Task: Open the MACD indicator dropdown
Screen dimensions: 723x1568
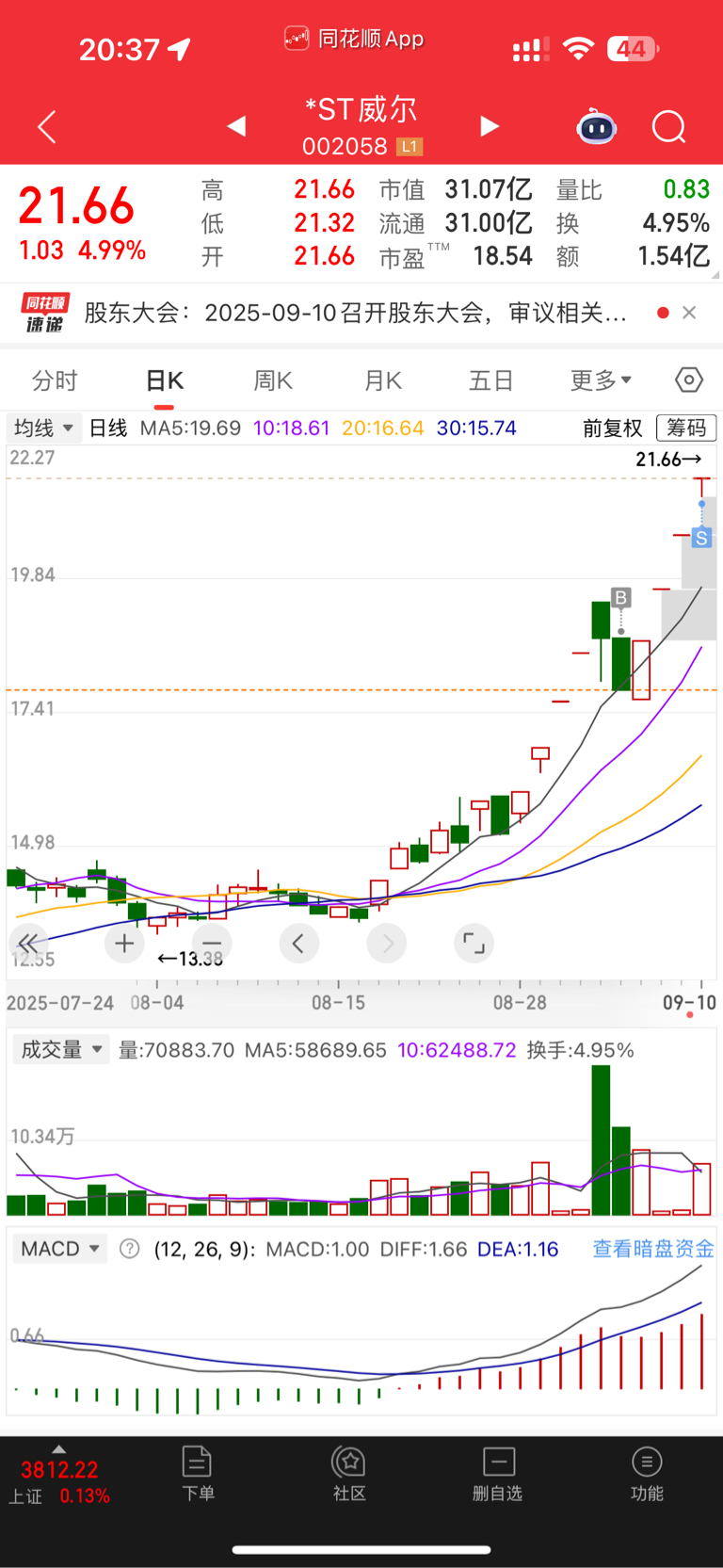Action: coord(60,1249)
